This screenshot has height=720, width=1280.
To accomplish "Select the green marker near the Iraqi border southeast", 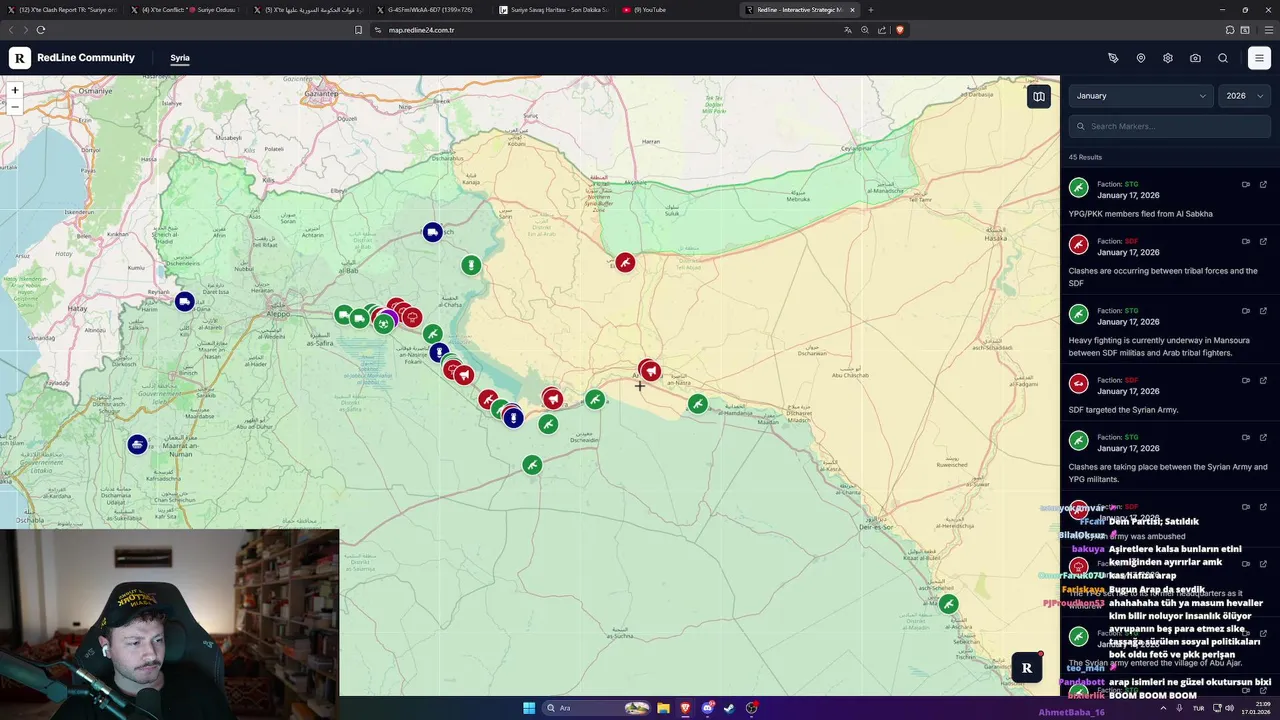I will 948,604.
